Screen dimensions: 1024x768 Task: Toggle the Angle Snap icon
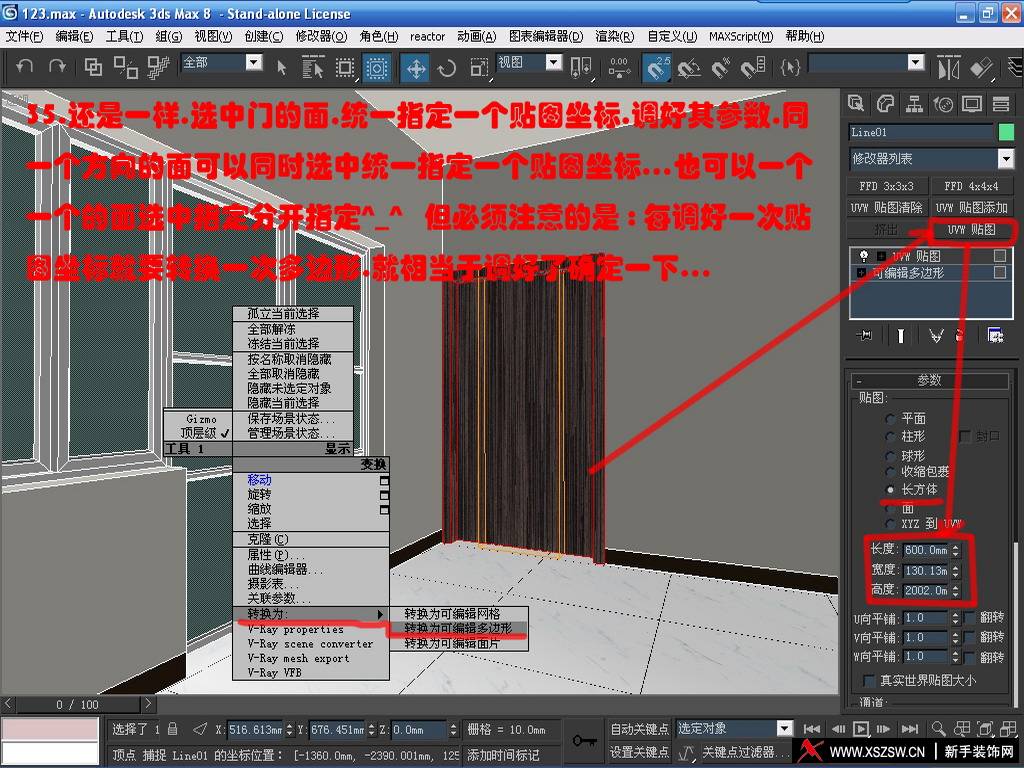click(x=689, y=67)
